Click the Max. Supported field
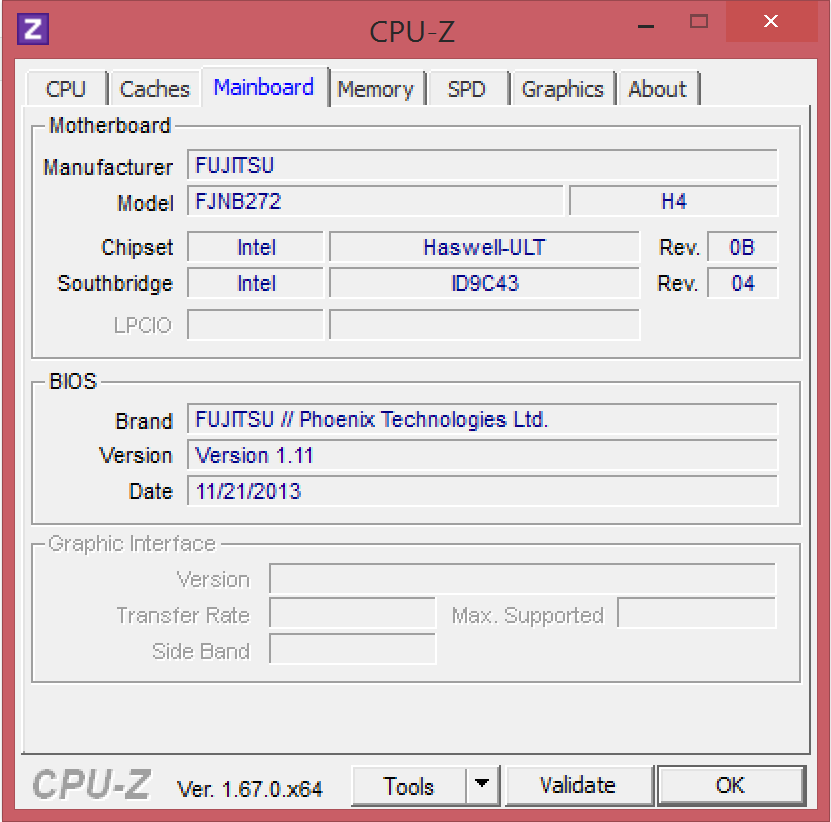 pos(696,614)
